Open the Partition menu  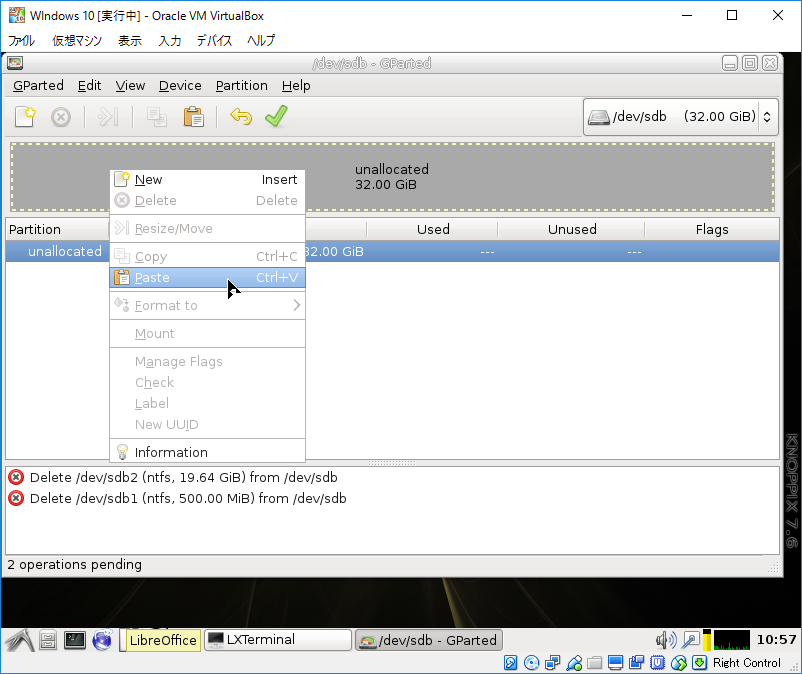tap(241, 85)
